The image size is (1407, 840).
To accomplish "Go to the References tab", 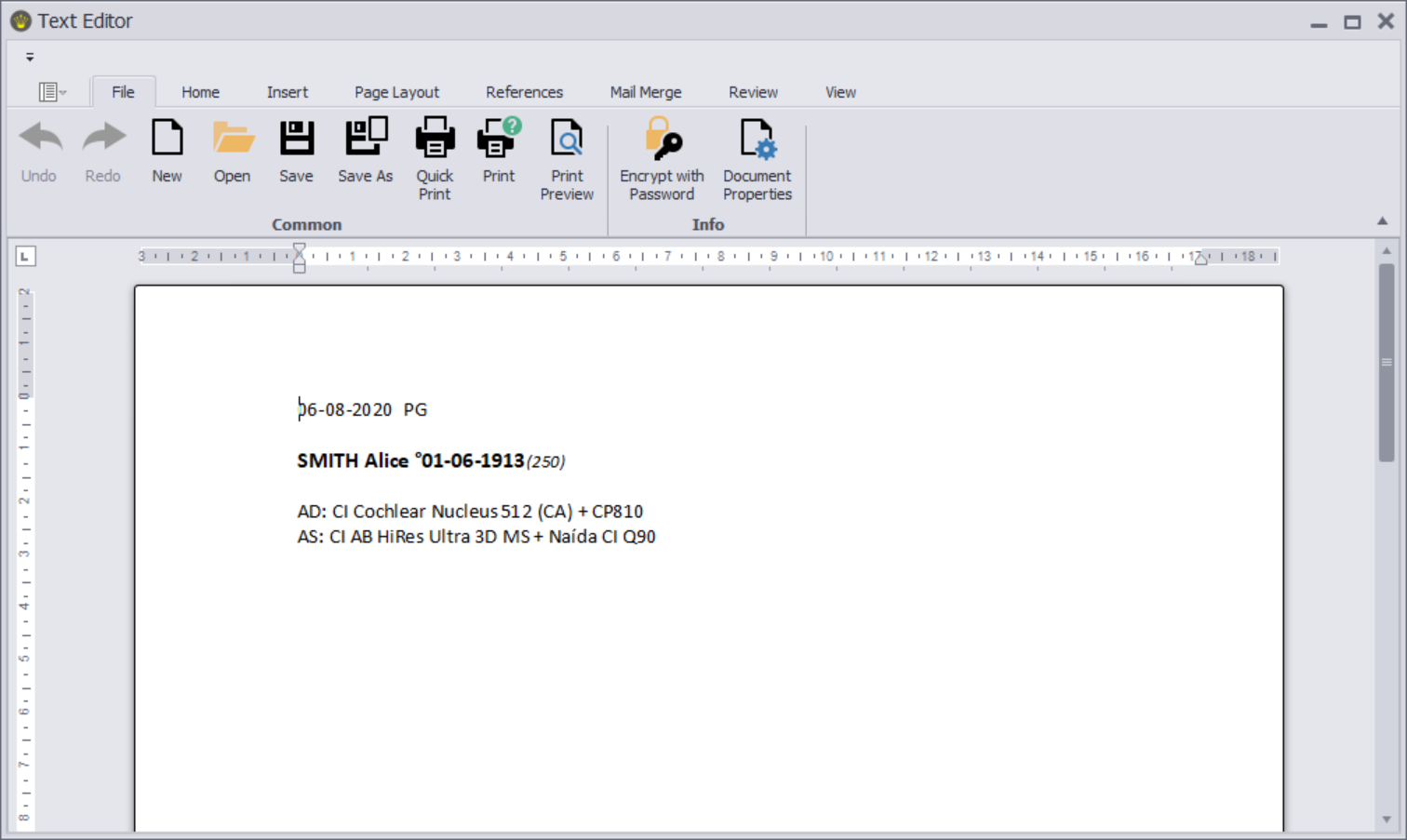I will [524, 92].
